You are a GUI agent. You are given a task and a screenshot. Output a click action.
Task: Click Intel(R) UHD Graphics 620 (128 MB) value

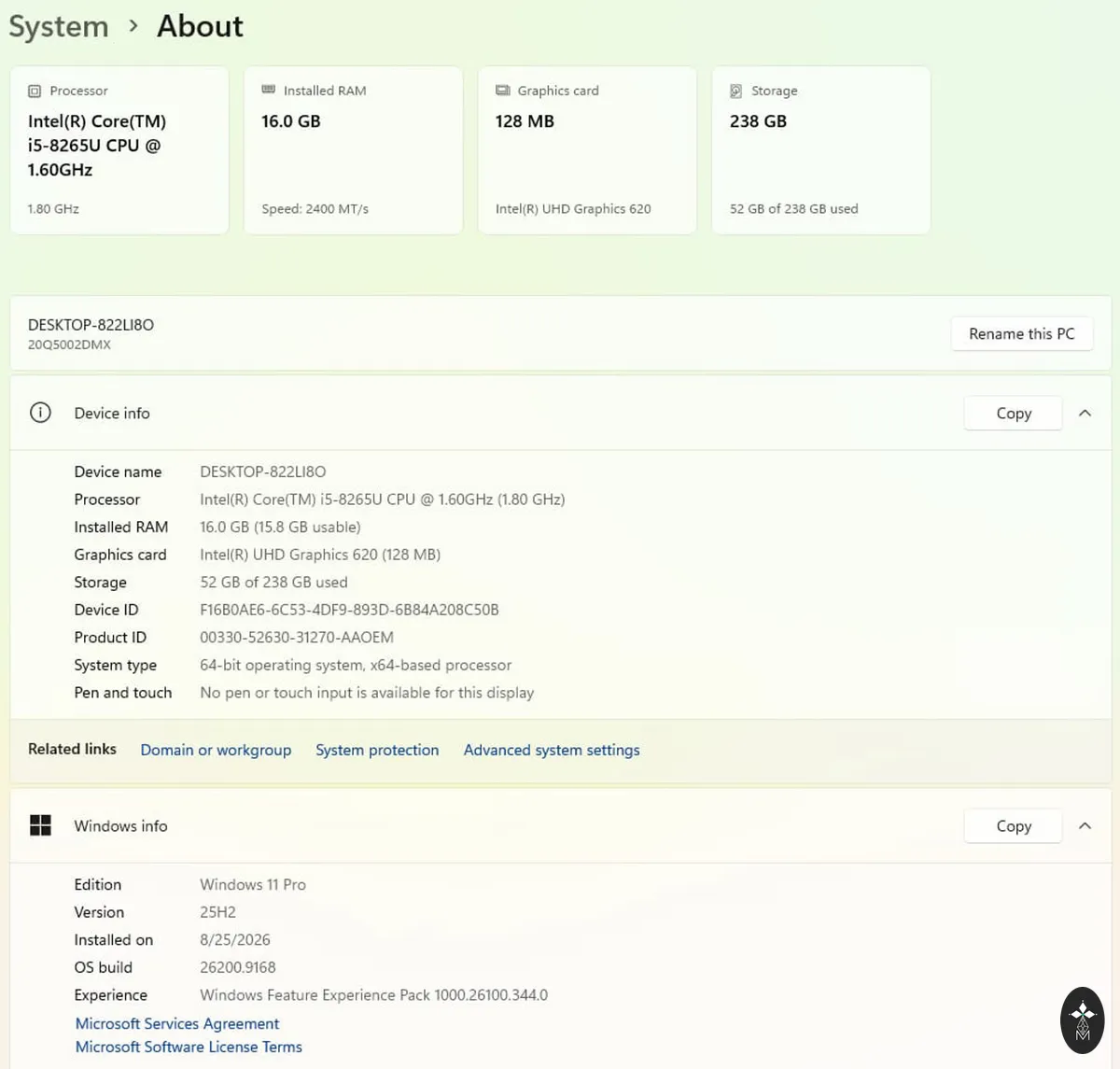[320, 555]
